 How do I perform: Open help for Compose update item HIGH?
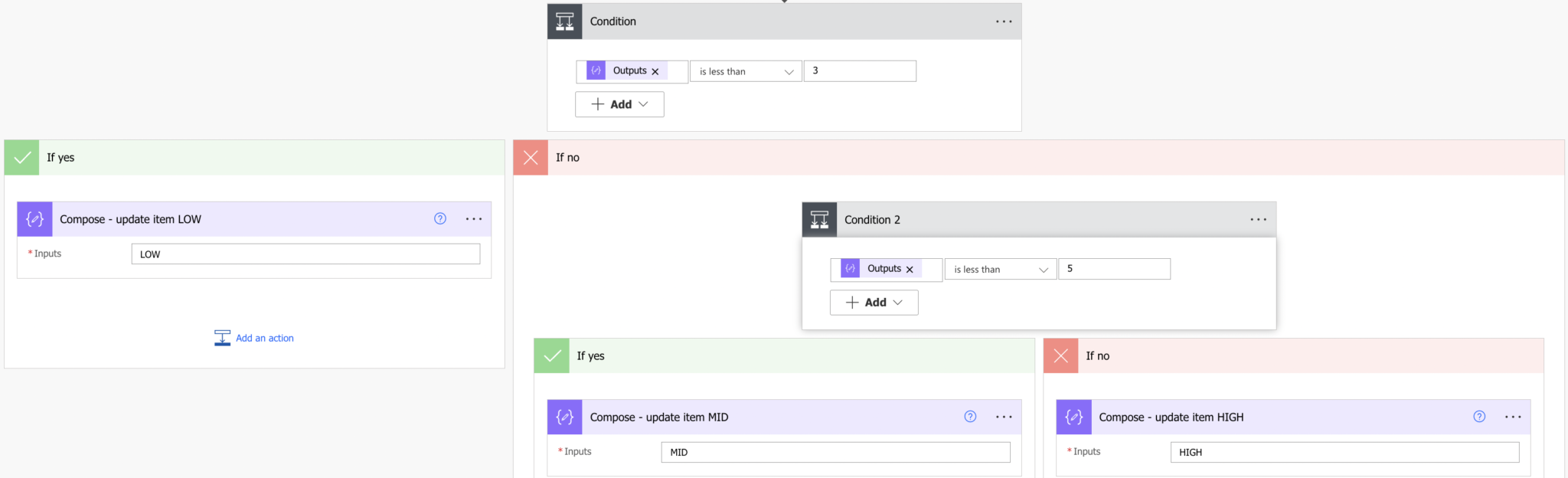click(1479, 417)
